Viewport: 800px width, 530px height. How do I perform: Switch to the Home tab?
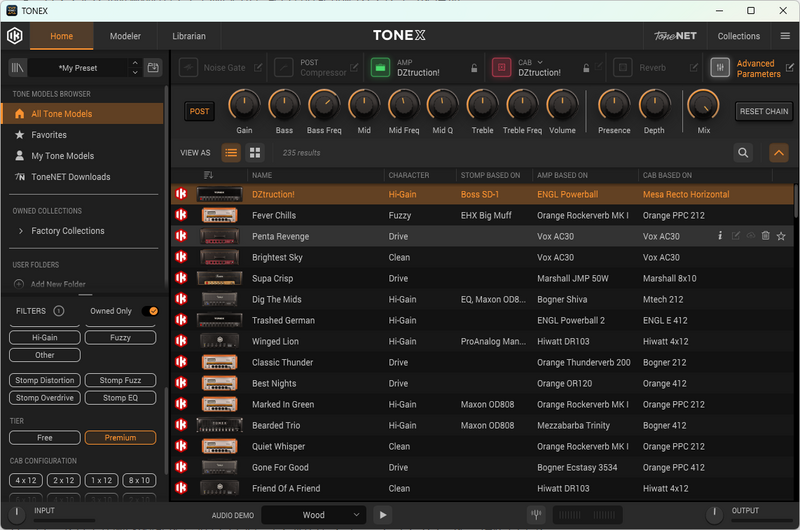[62, 36]
